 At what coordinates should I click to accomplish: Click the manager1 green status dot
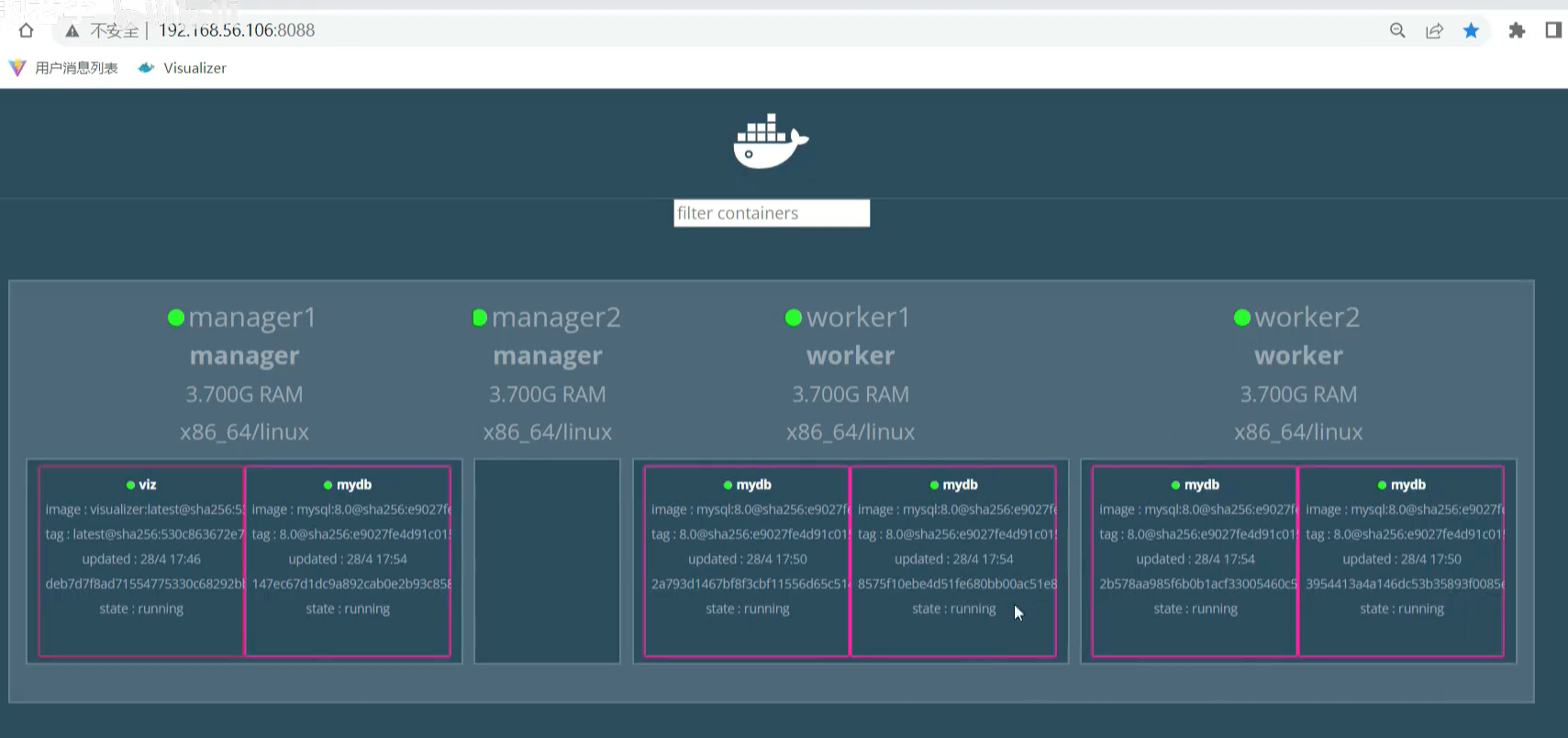[x=176, y=318]
